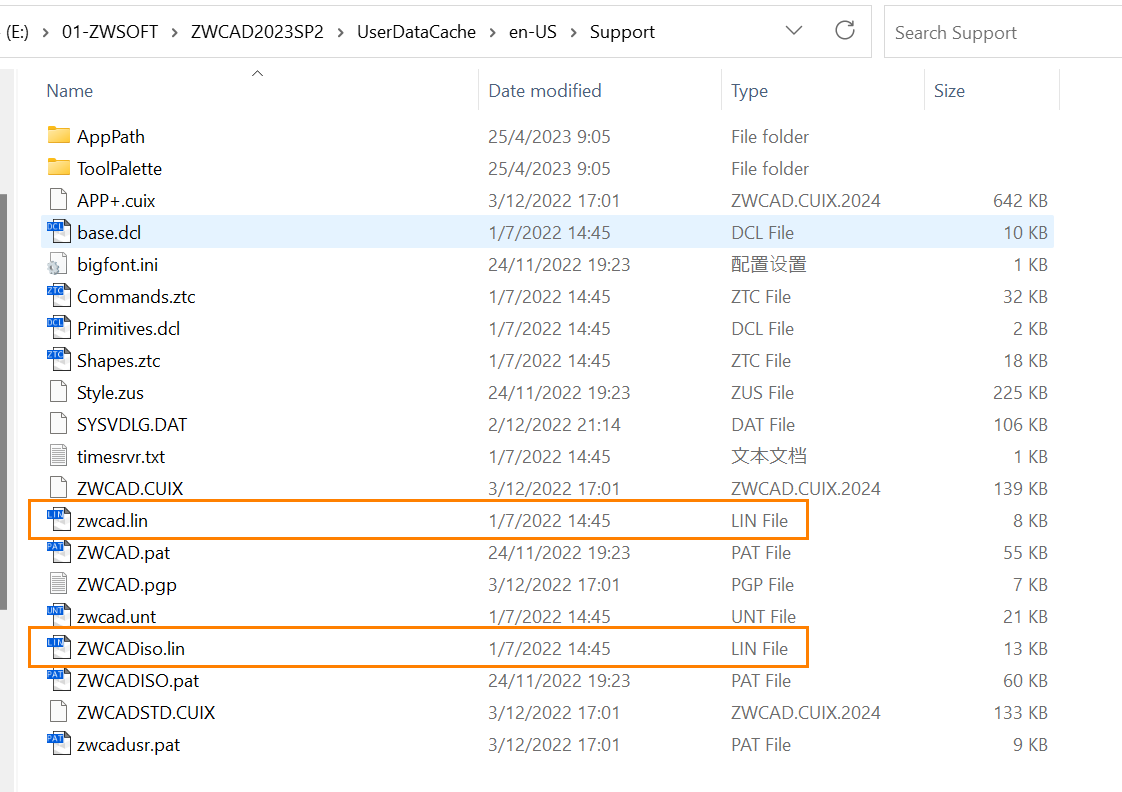Sort files by the Type column header
The image size is (1122, 792).
coord(749,91)
